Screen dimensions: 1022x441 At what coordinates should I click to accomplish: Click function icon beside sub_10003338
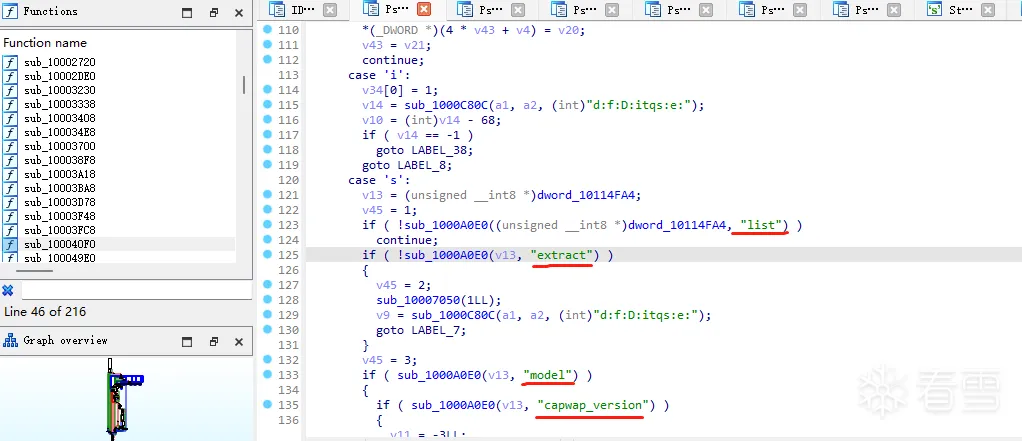(10, 104)
